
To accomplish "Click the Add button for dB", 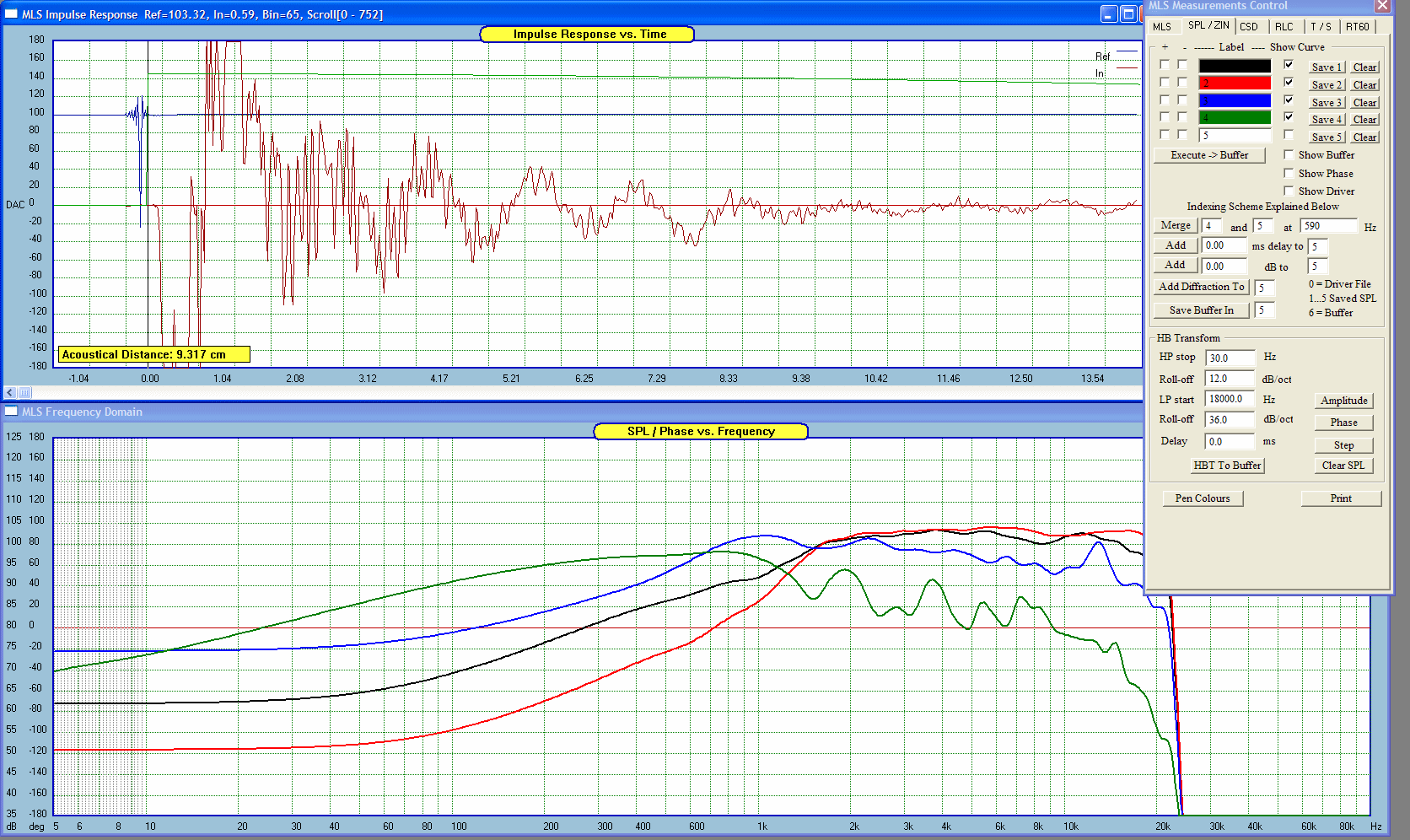I will tap(1176, 265).
